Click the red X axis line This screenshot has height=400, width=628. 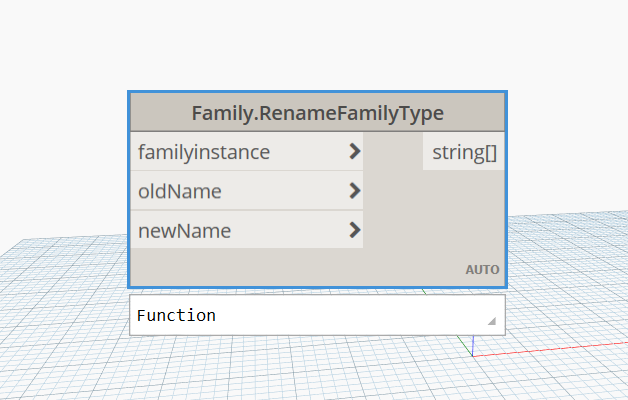(x=560, y=347)
